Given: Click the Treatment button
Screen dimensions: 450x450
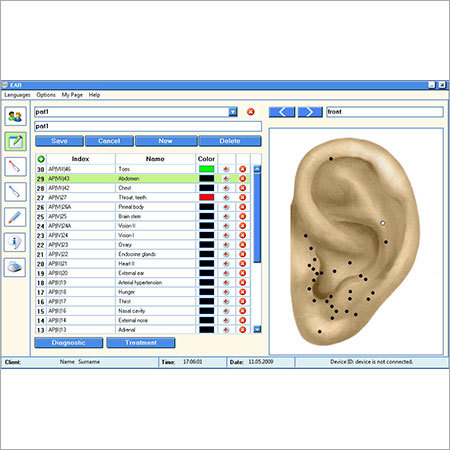Looking at the screenshot, I should (141, 343).
